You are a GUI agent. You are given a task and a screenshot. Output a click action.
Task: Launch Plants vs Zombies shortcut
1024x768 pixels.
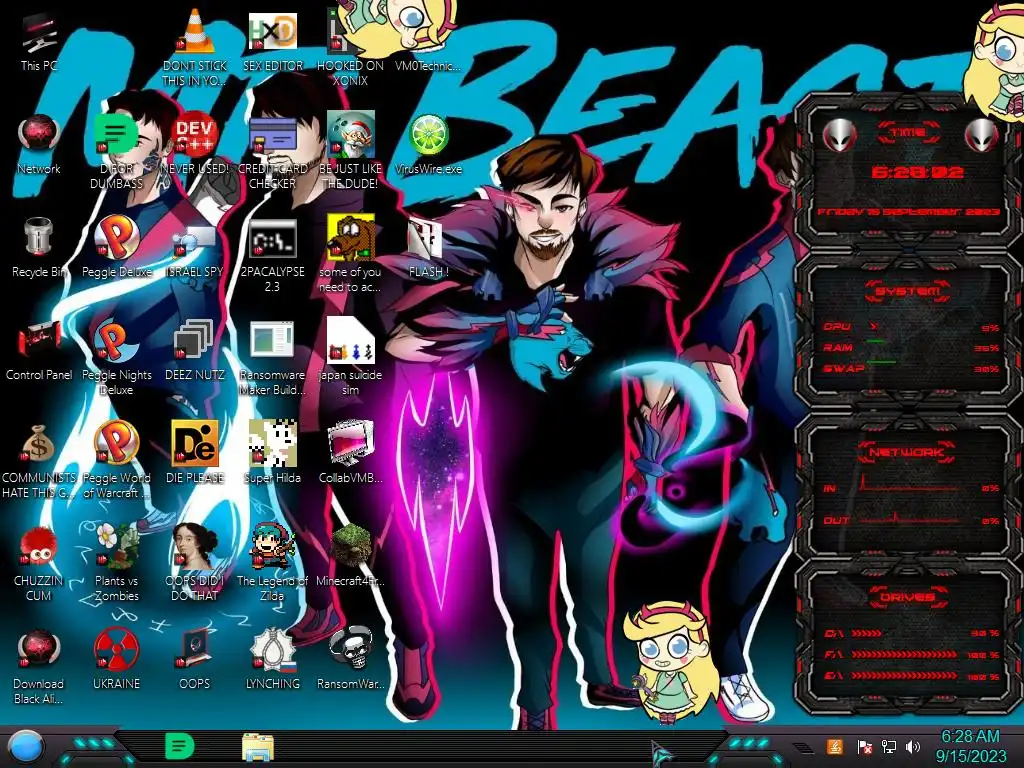pyautogui.click(x=116, y=546)
